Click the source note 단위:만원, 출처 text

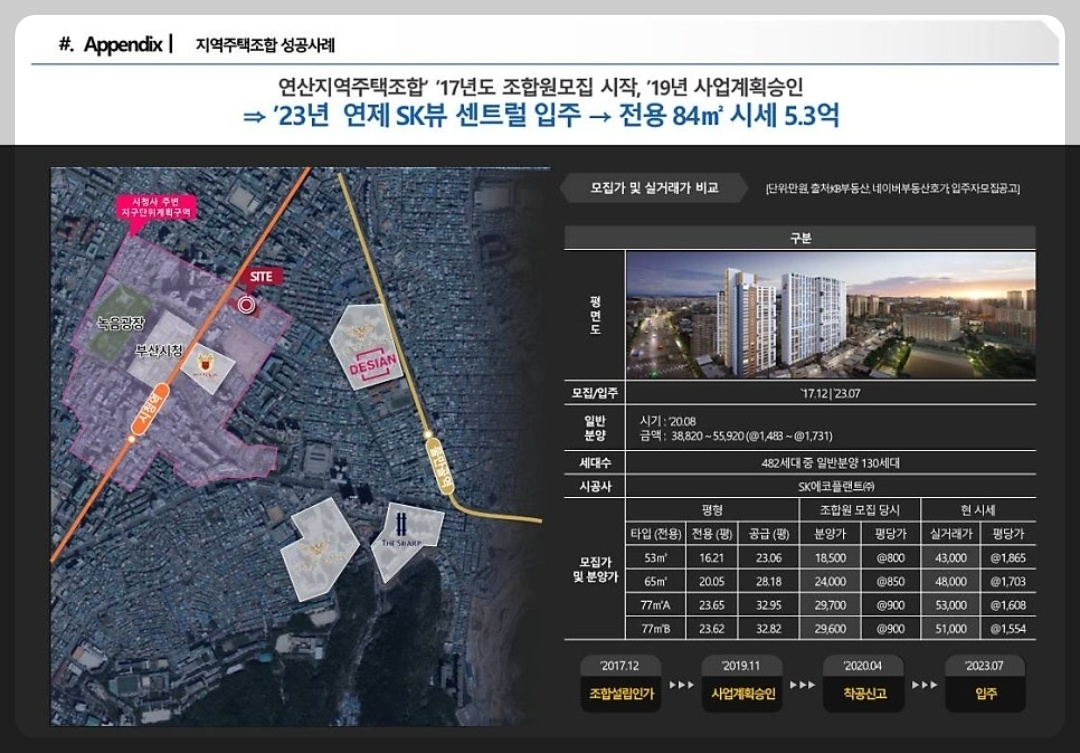[893, 188]
